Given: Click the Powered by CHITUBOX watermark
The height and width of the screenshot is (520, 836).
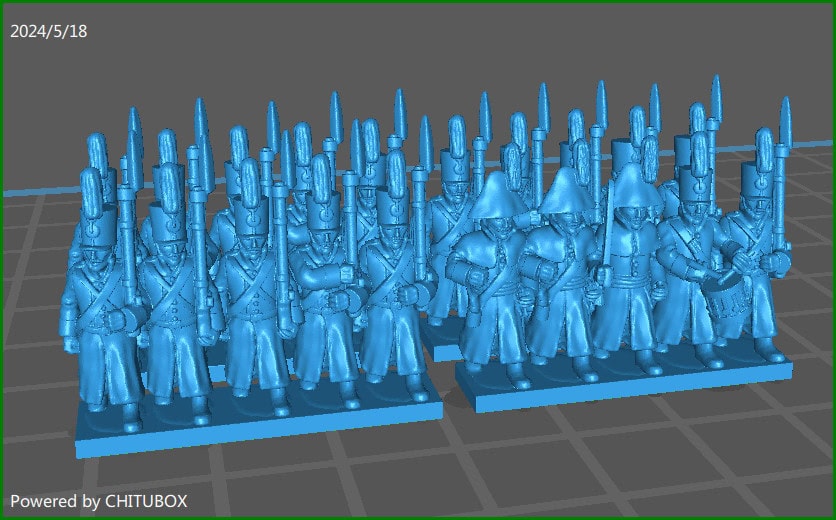Looking at the screenshot, I should [98, 500].
